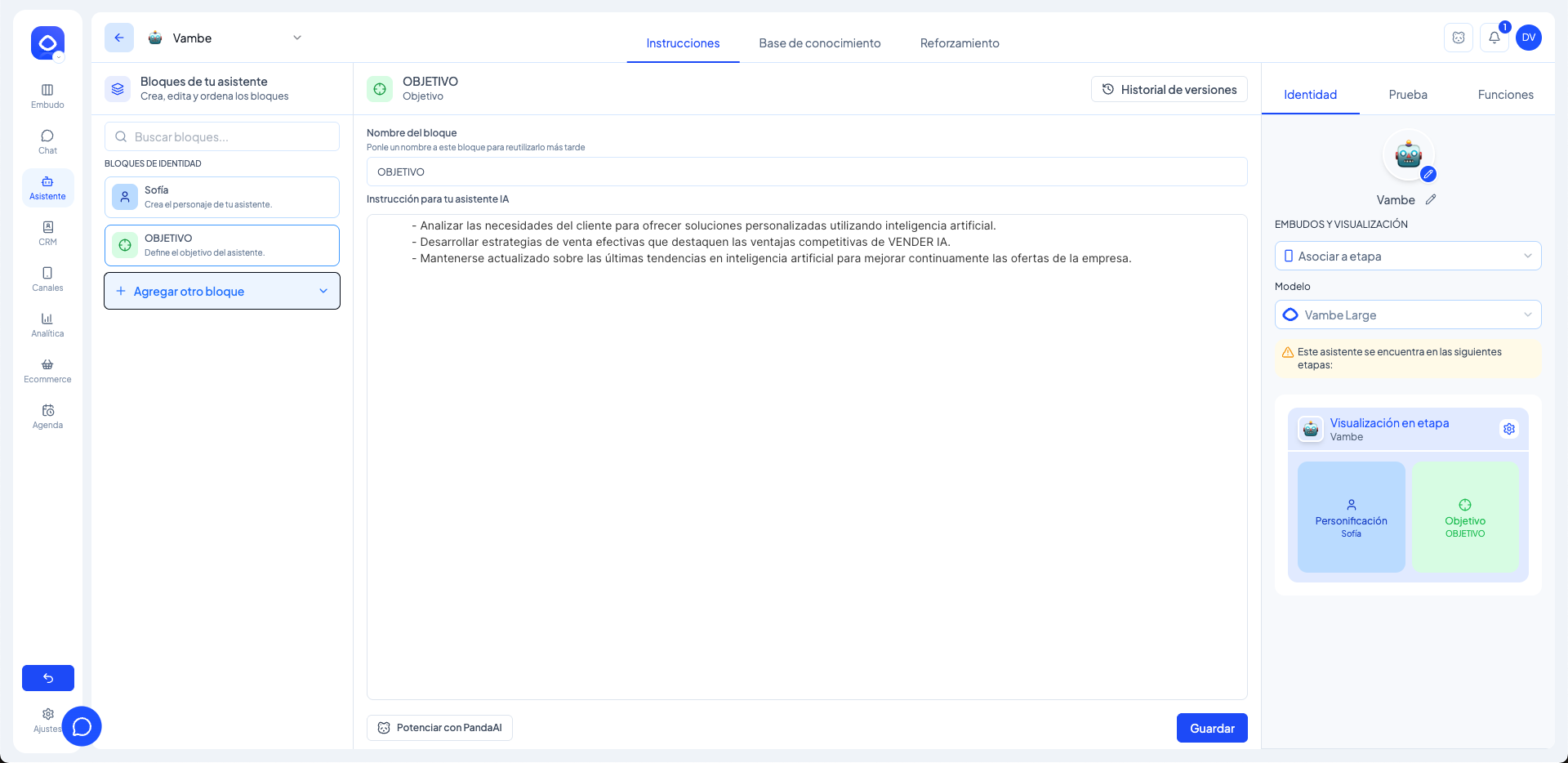Click the notifications bell icon
This screenshot has width=1568, height=763.
1494,38
